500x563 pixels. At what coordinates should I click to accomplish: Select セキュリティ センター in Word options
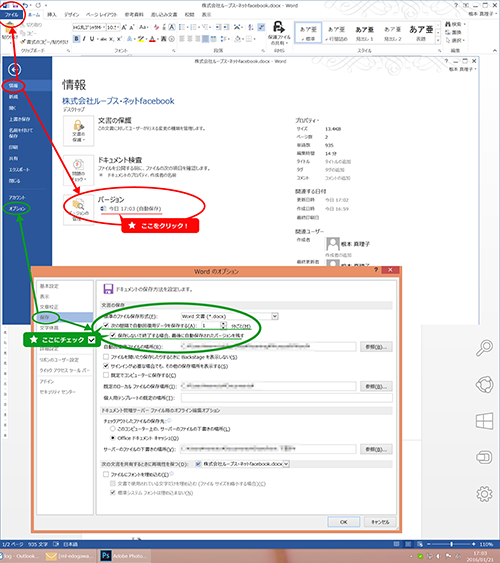point(57,392)
